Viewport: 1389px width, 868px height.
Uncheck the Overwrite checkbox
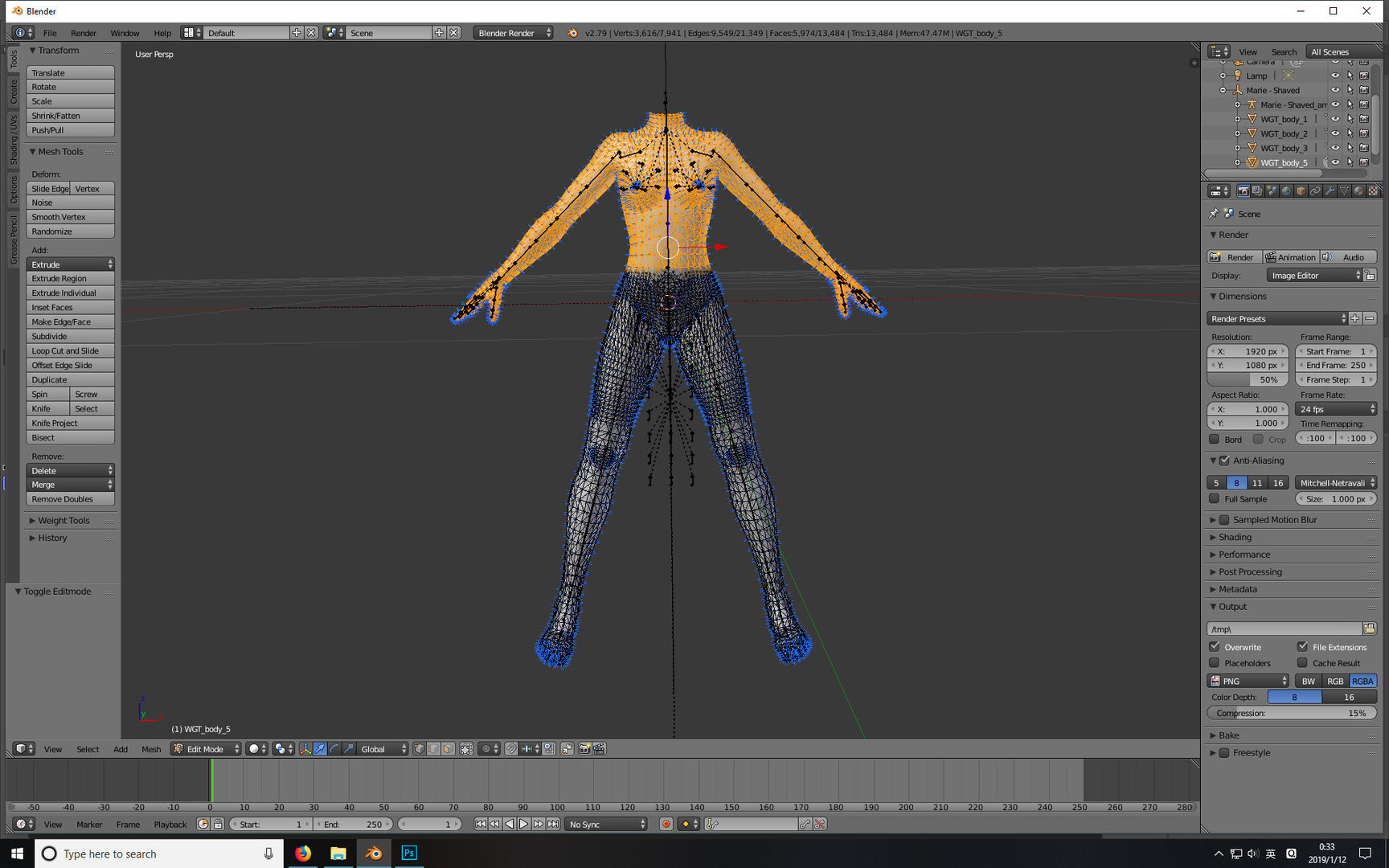pos(1215,647)
